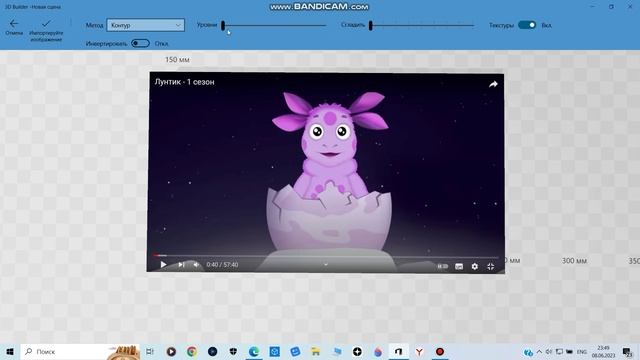Click the settings gear in the video image
The image size is (640, 360).
click(475, 266)
